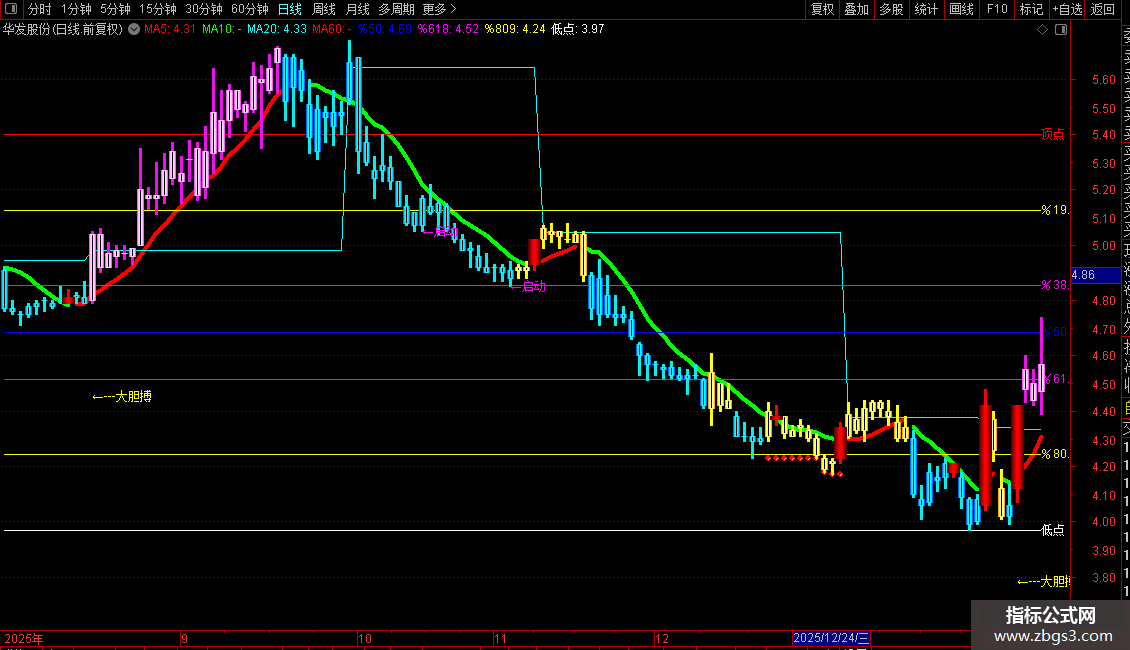The height and width of the screenshot is (650, 1130).
Task: Open the 复权 adjustment menu
Action: pyautogui.click(x=822, y=9)
